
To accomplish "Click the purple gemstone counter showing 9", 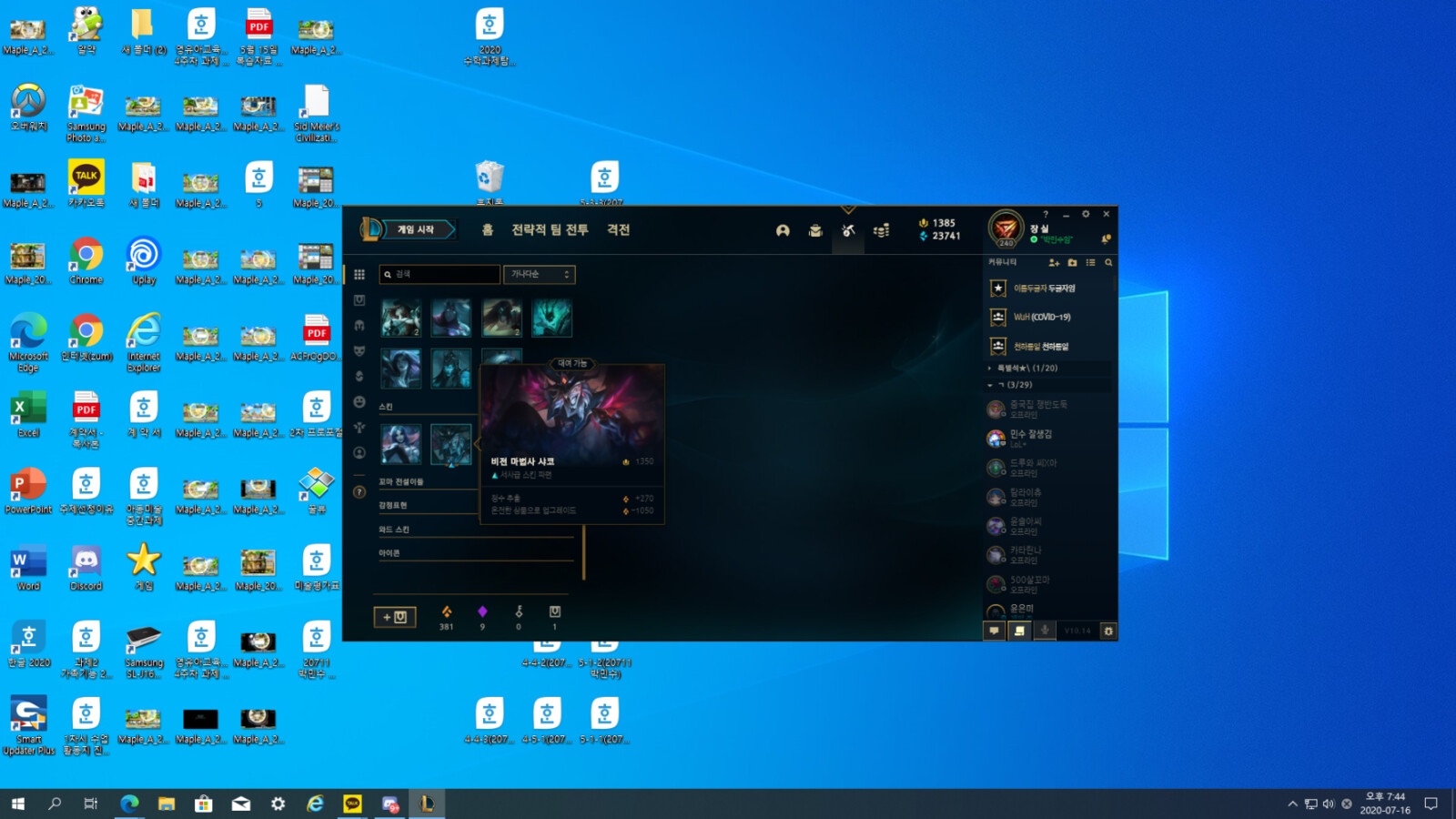I will tap(482, 617).
